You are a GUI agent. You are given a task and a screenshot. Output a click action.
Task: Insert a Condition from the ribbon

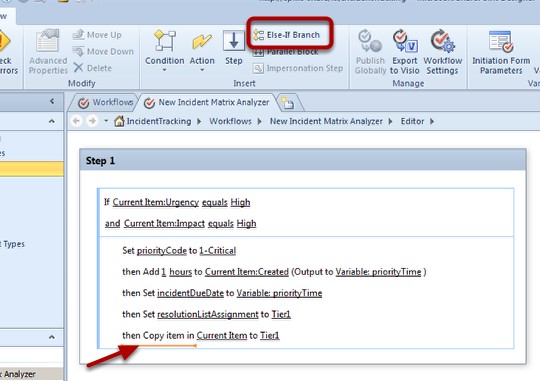pyautogui.click(x=165, y=48)
